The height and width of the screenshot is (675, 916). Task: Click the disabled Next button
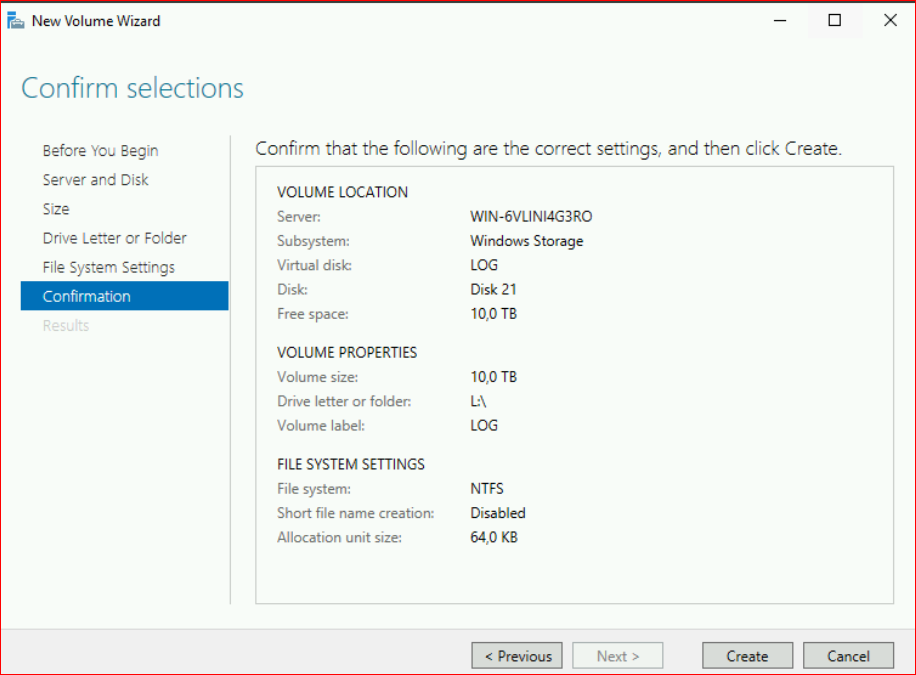click(x=617, y=656)
